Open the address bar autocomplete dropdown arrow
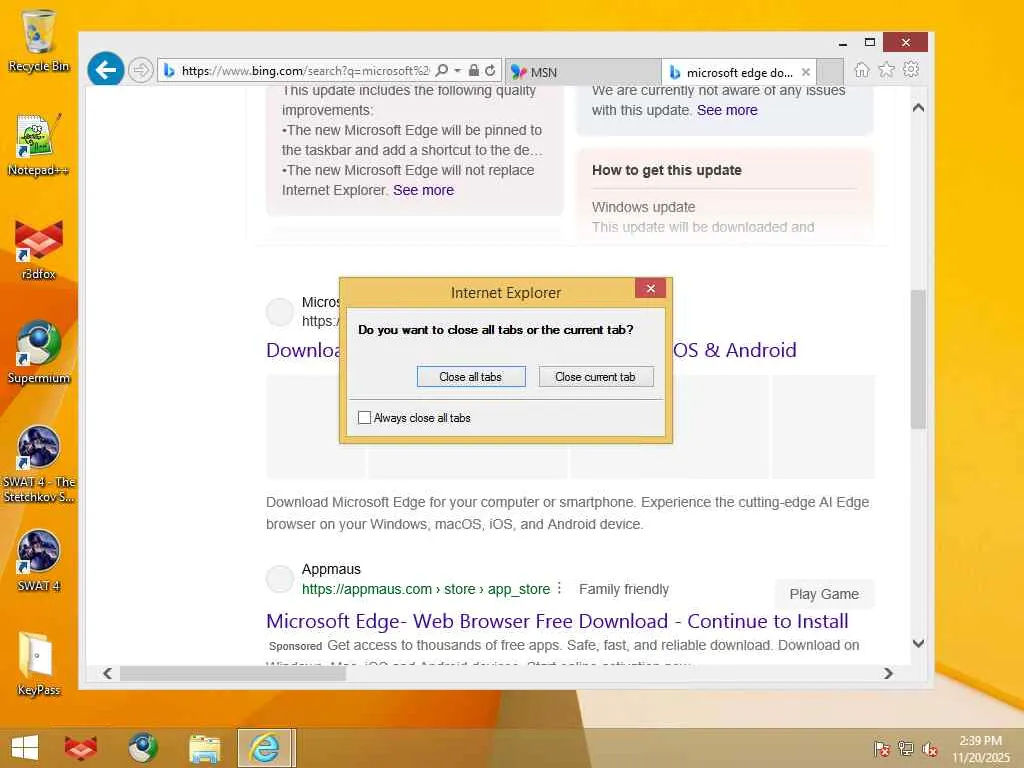The image size is (1024, 768). [x=458, y=71]
